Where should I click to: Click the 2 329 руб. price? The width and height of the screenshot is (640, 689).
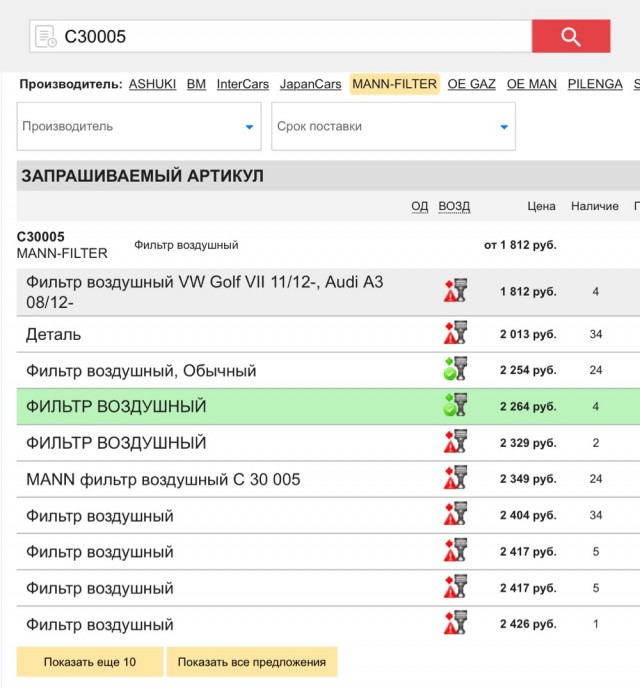pos(528,443)
